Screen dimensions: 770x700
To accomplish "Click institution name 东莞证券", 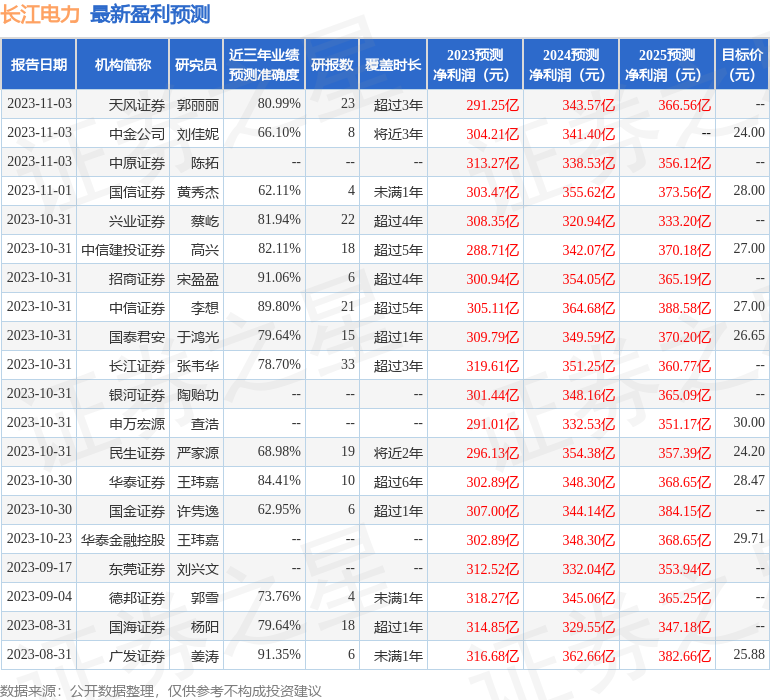I will click(137, 569).
